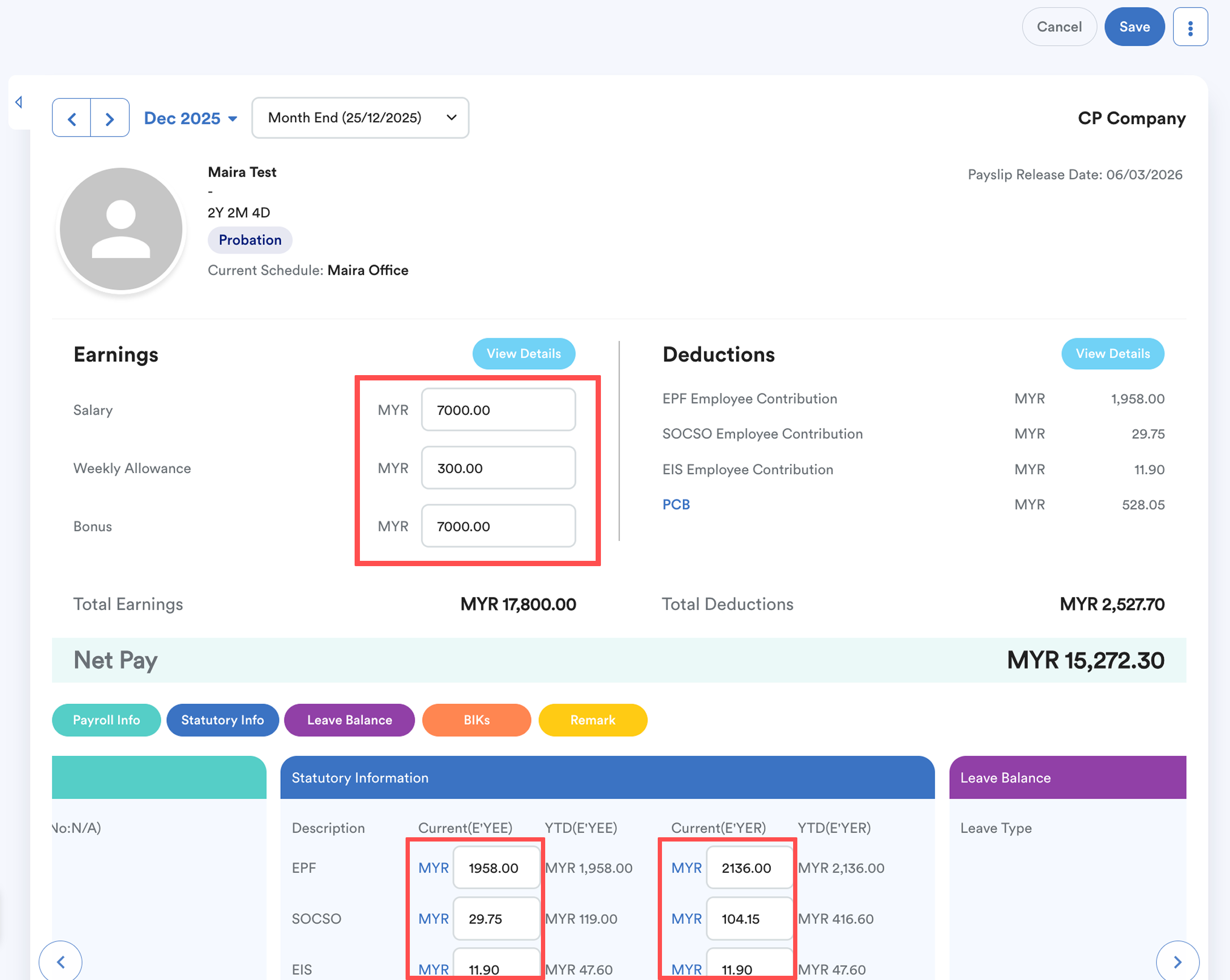This screenshot has height=980, width=1230.
Task: Switch to the Payroll Info tab
Action: 106,720
